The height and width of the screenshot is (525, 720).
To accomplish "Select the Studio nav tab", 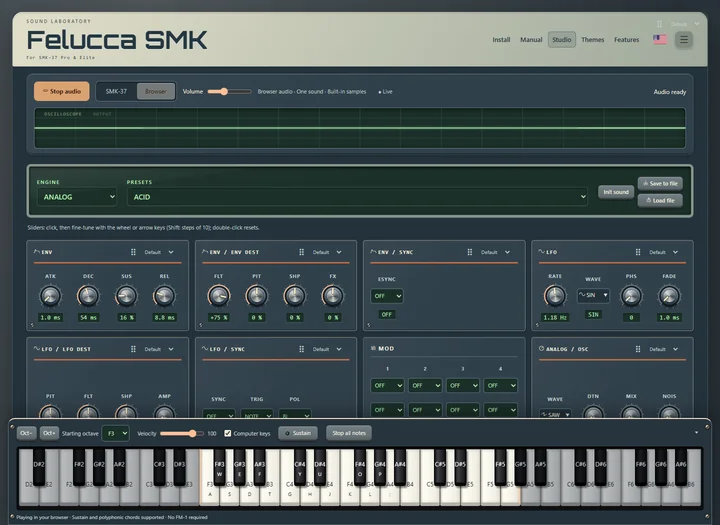I will [562, 40].
